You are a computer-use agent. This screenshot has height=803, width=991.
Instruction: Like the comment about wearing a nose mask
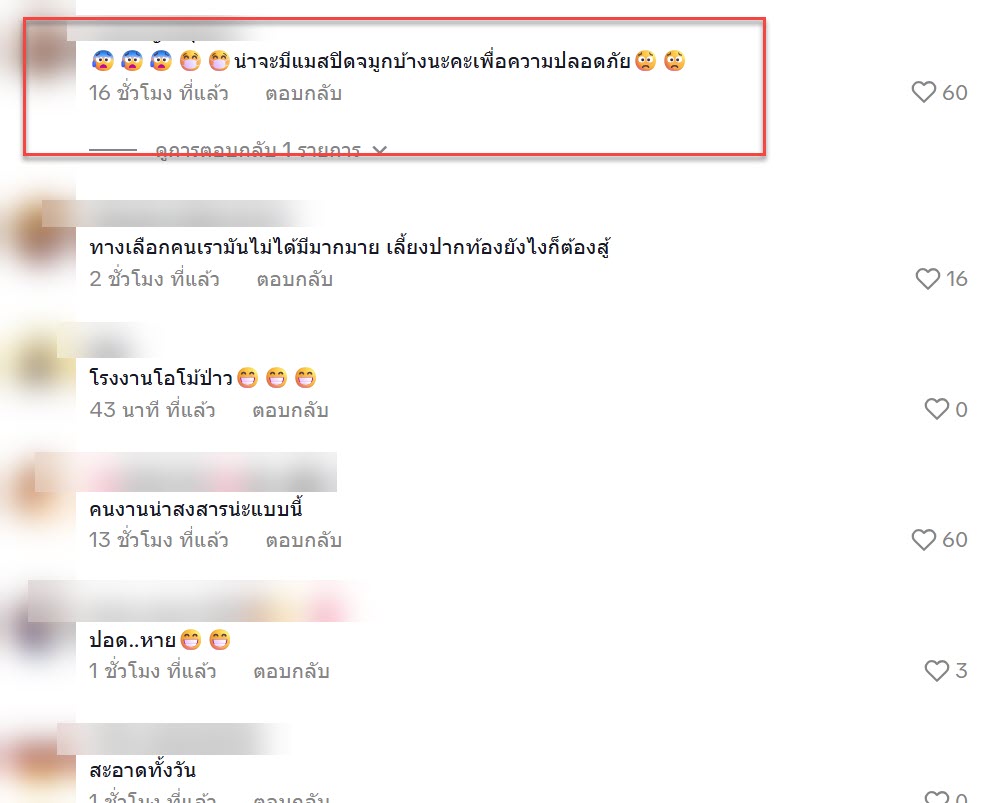(x=923, y=92)
